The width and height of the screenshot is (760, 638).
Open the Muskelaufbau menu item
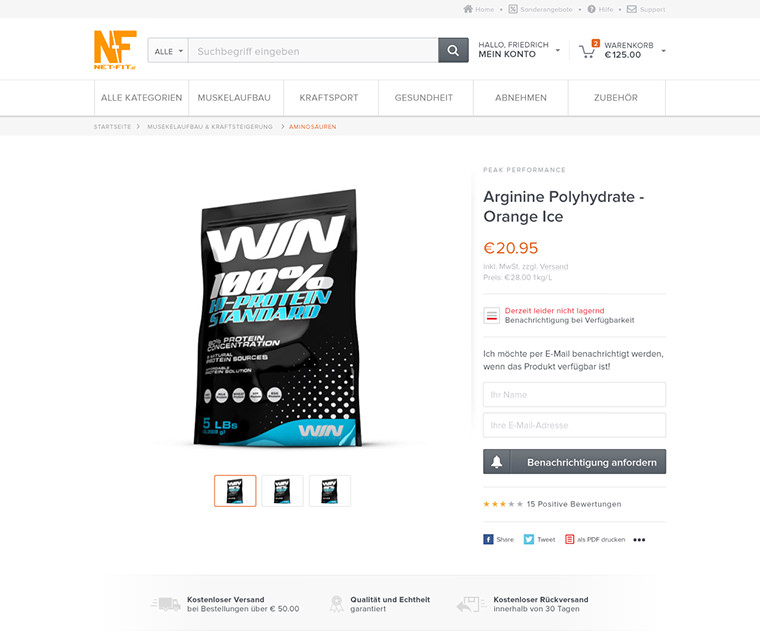click(x=234, y=98)
